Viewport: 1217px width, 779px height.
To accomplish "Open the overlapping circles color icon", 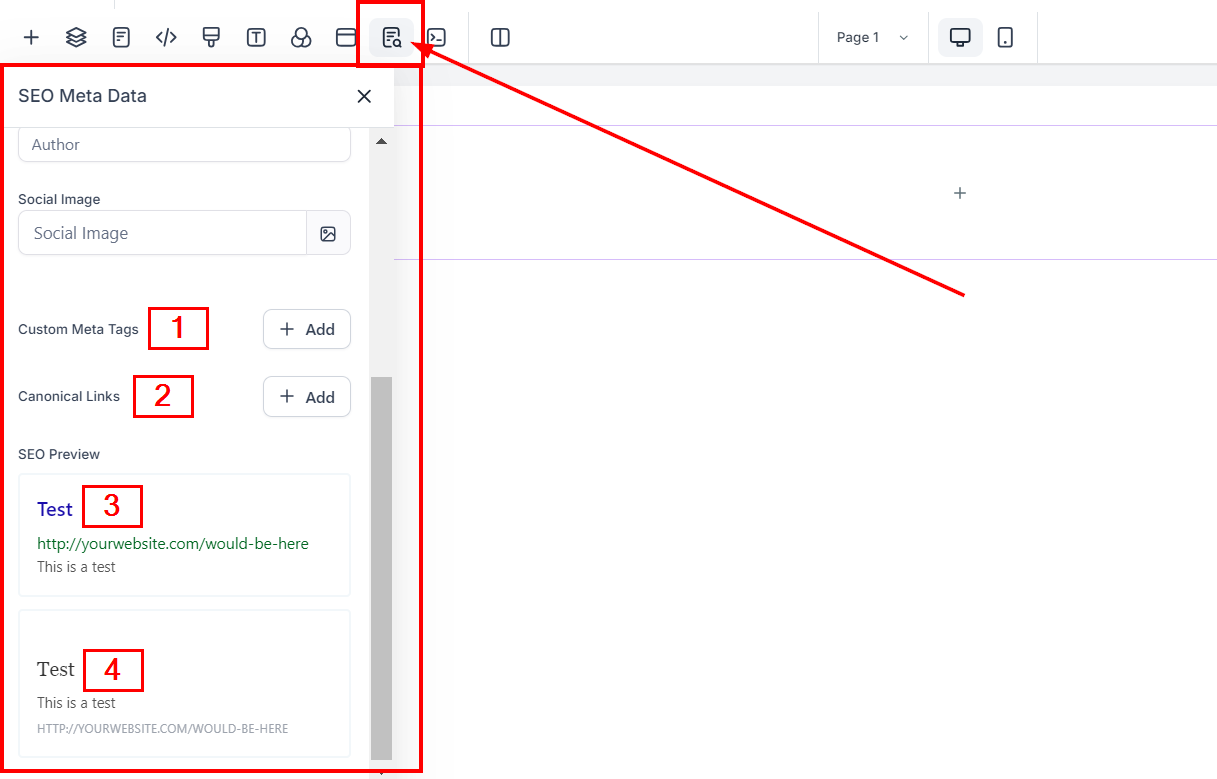I will click(301, 38).
